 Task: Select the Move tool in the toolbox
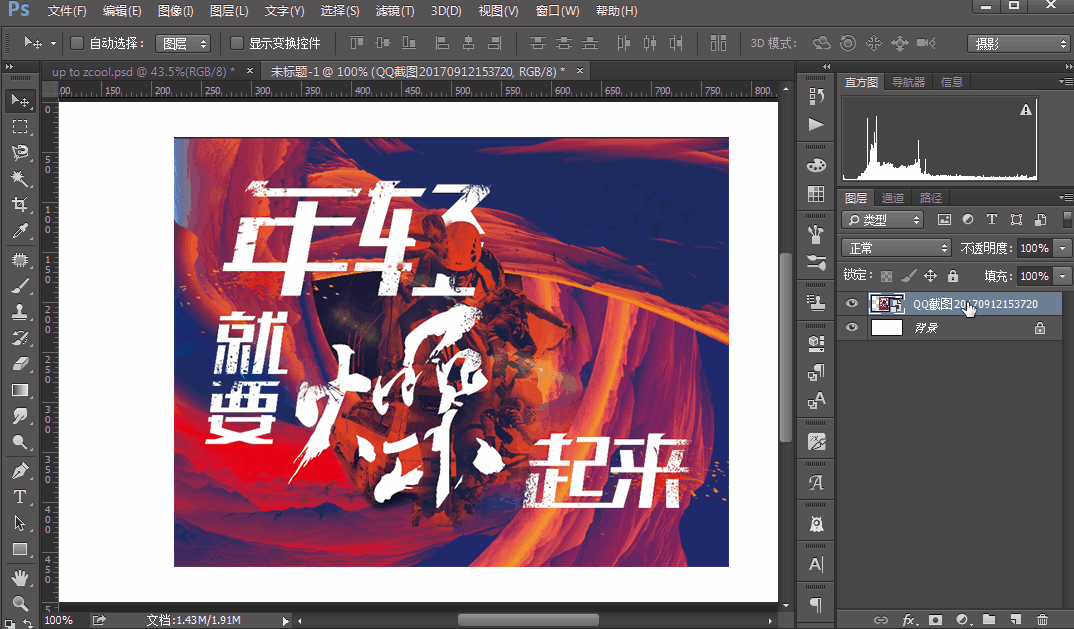[x=20, y=101]
